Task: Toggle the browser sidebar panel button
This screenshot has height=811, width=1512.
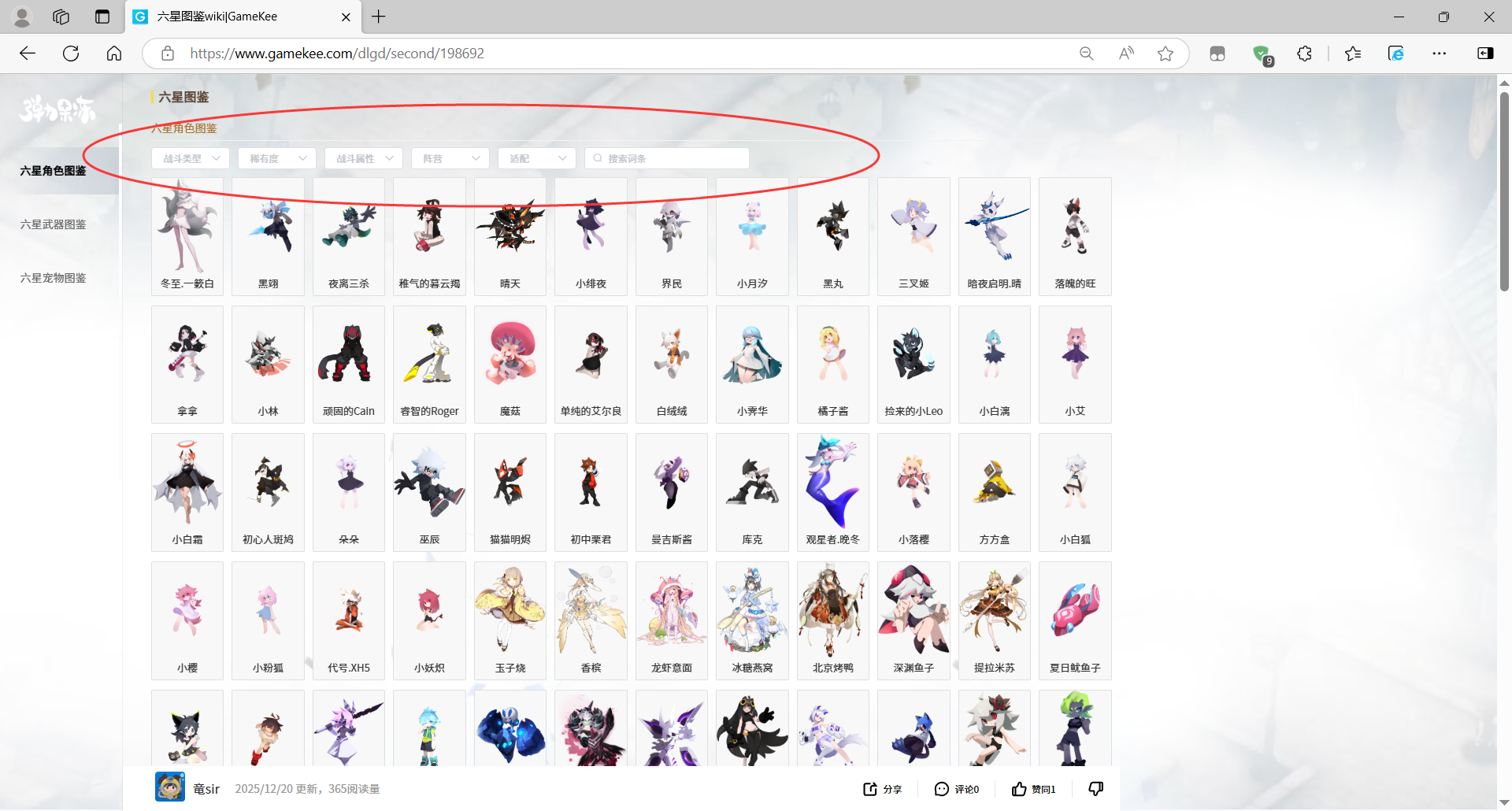Action: pos(1485,54)
